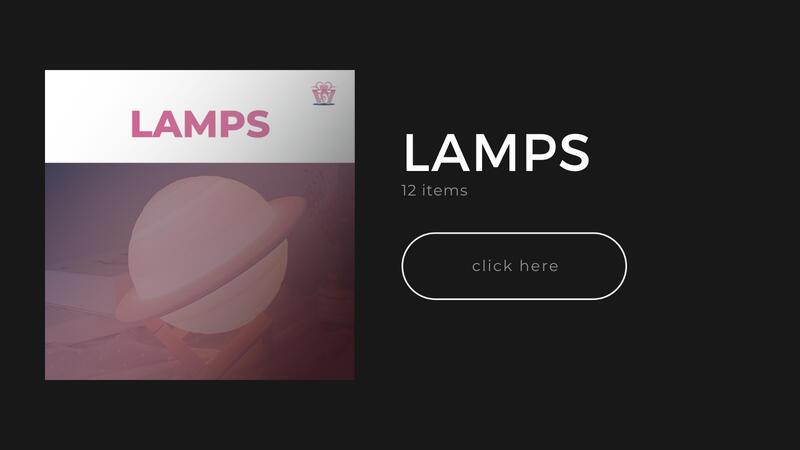This screenshot has height=450, width=800.
Task: Open the "click here" button
Action: pos(514,266)
